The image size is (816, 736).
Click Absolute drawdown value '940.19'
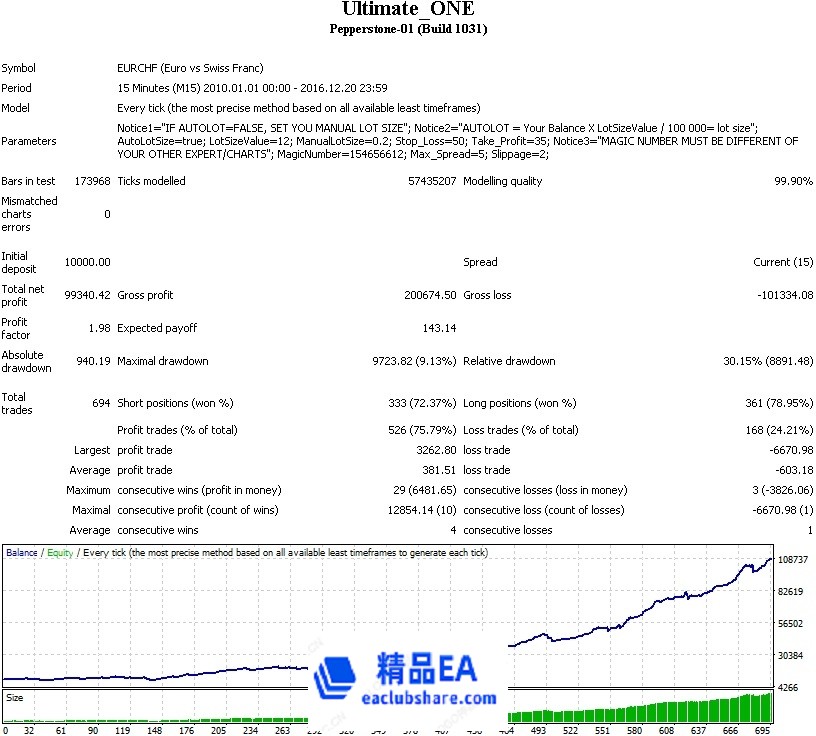(93, 361)
